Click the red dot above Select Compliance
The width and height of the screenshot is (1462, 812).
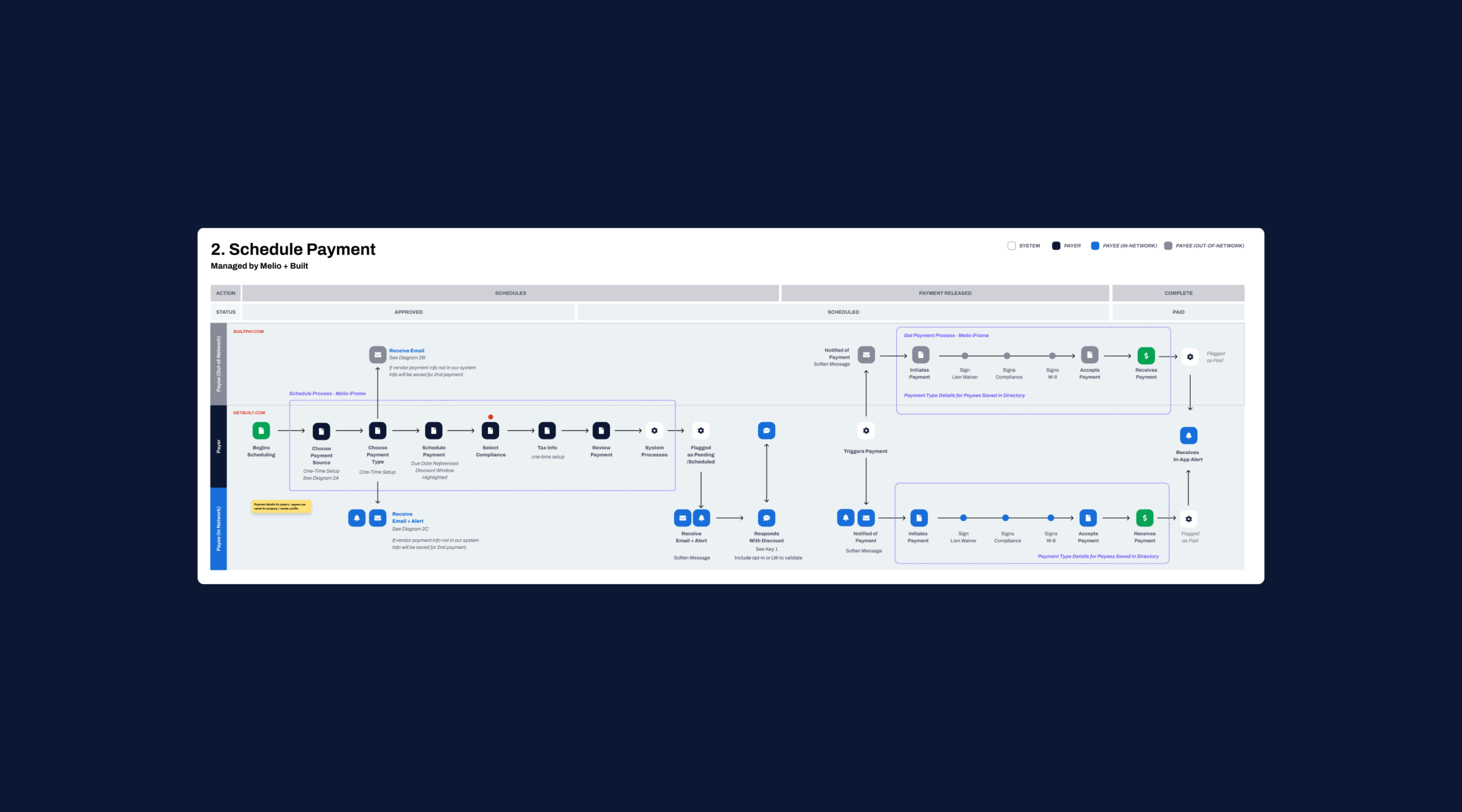click(491, 417)
